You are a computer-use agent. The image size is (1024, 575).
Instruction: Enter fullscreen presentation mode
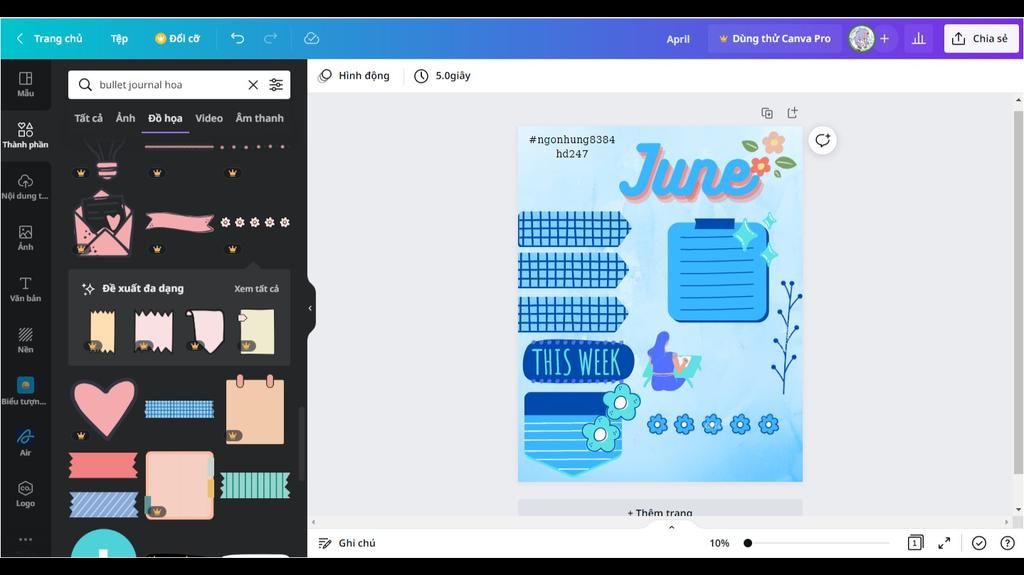click(x=944, y=543)
